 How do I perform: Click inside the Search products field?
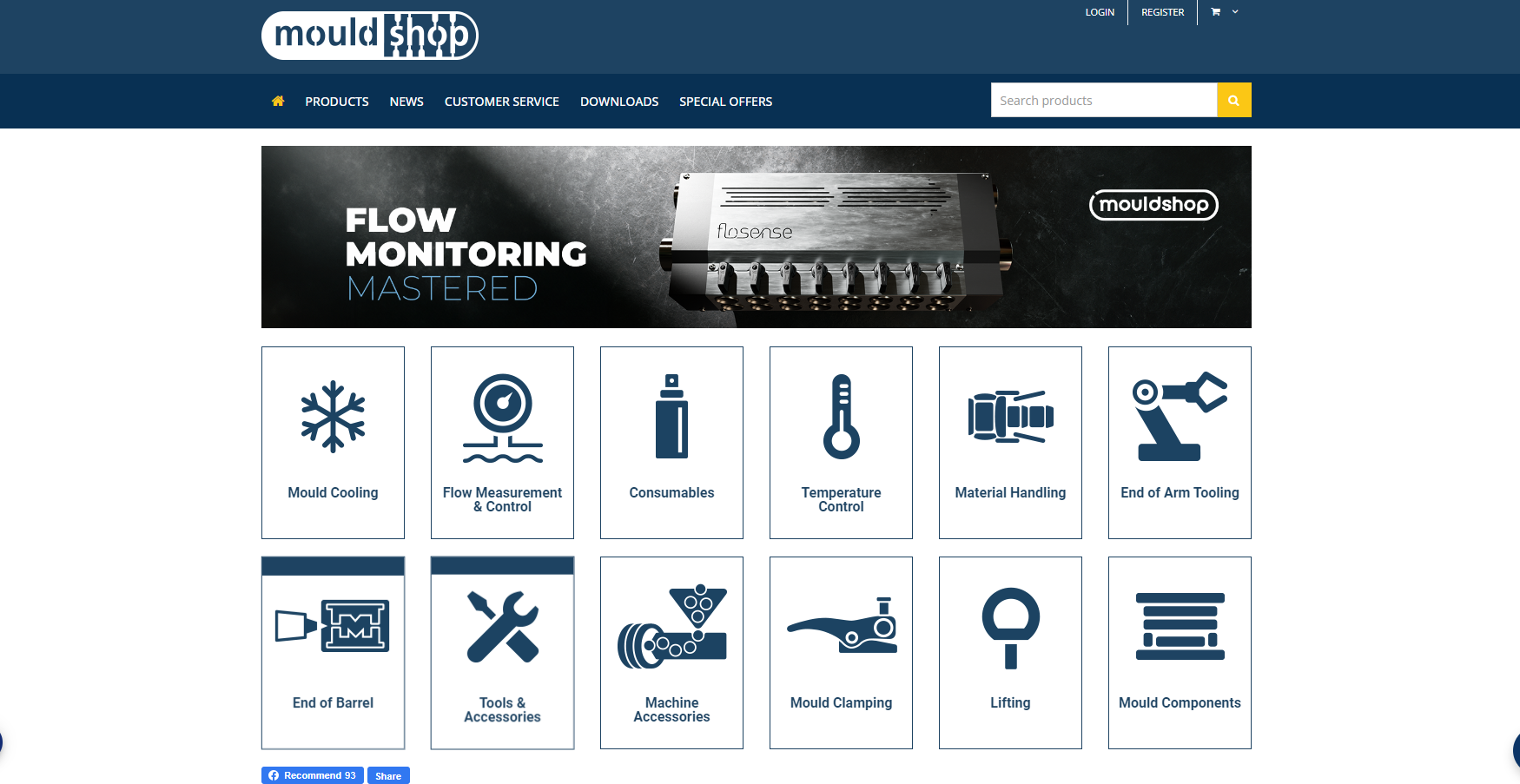1103,100
